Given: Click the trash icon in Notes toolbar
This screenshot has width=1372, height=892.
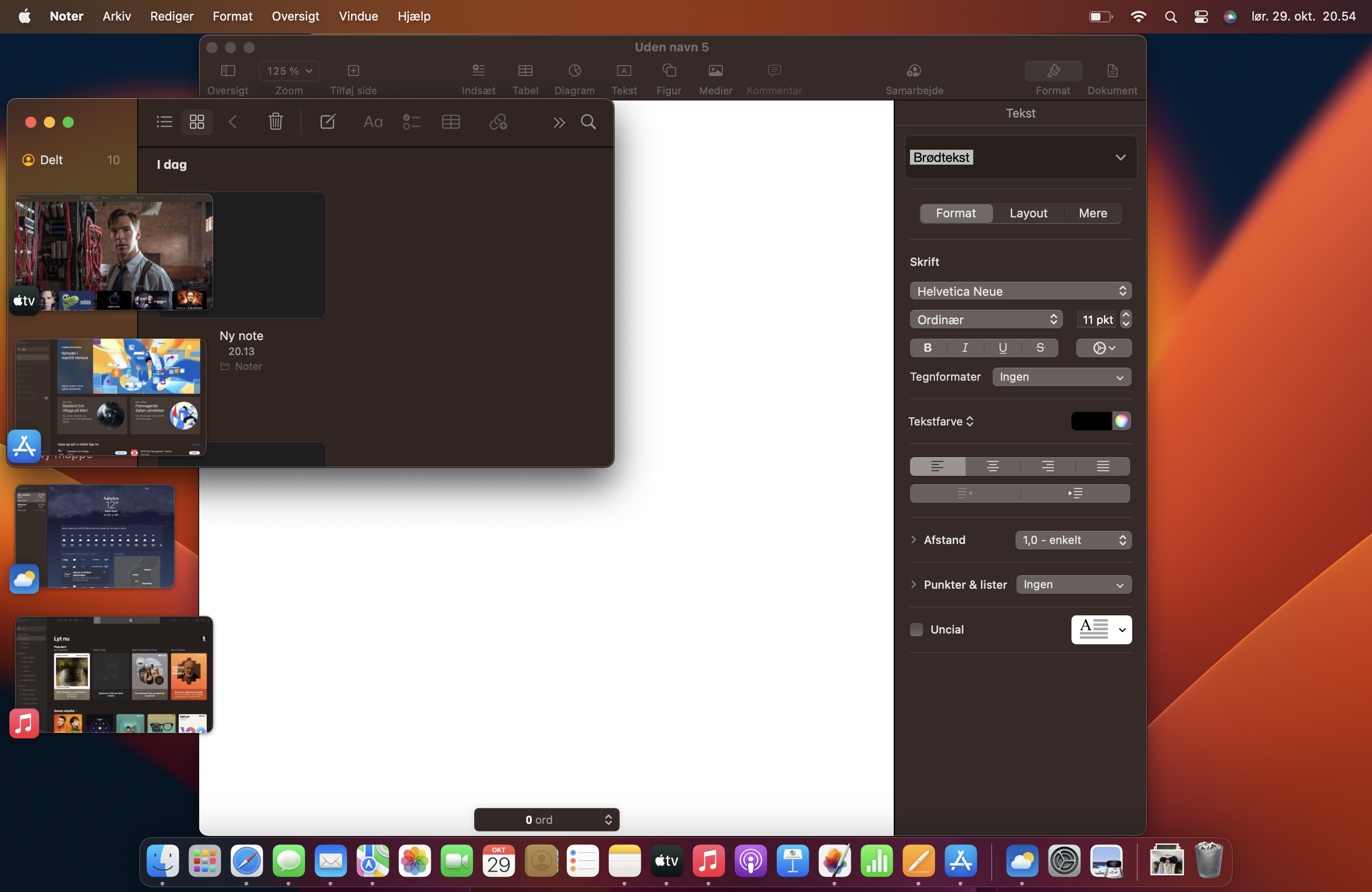Looking at the screenshot, I should pyautogui.click(x=275, y=122).
